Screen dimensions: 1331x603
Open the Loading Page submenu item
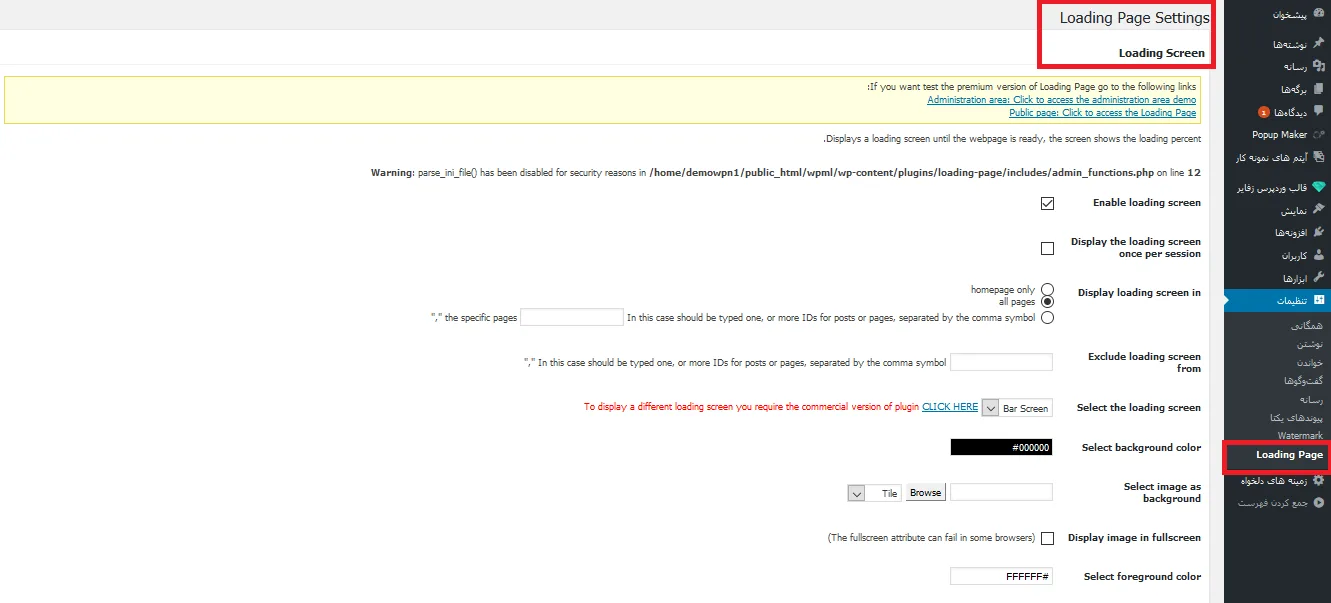pyautogui.click(x=1289, y=455)
